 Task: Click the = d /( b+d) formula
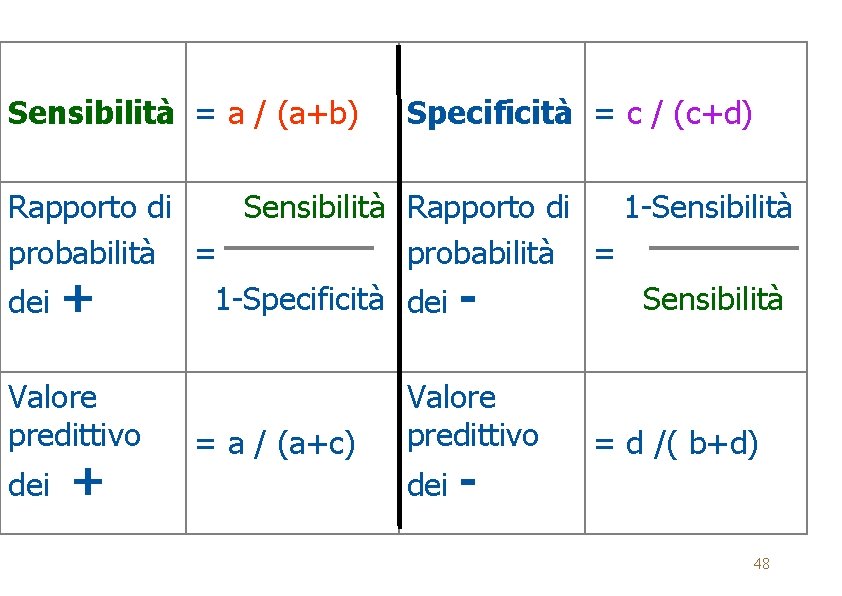[x=677, y=443]
